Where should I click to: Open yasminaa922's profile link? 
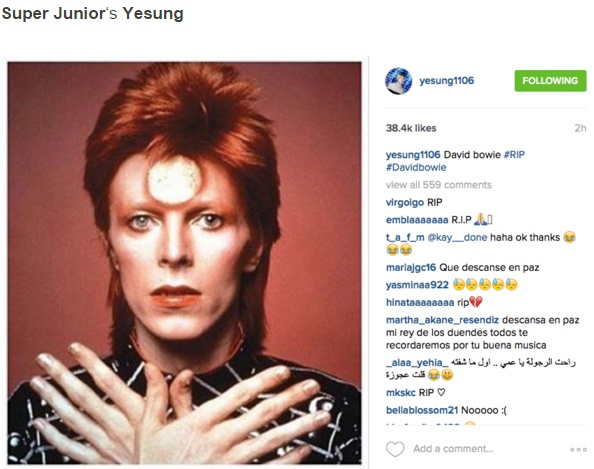pos(417,285)
